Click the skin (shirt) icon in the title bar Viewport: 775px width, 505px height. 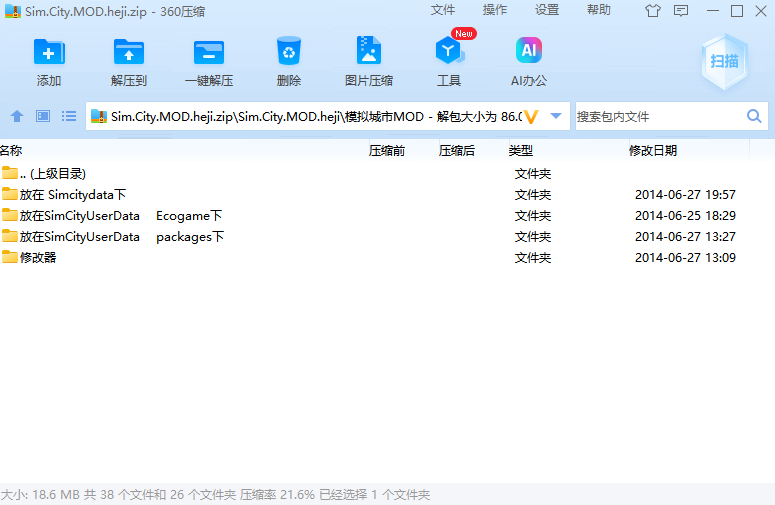[x=653, y=11]
